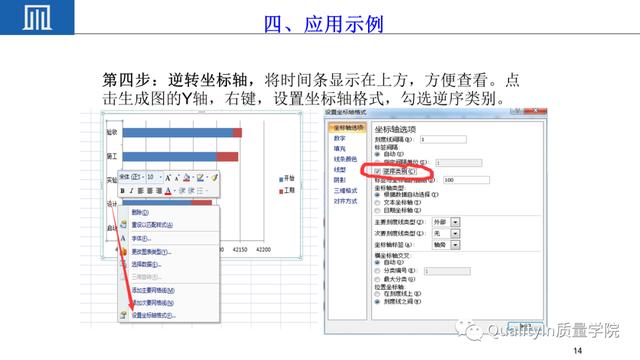Screen dimensions: 640x360
Task: Select 根据数据自动选择 axis type radio
Action: [377, 195]
